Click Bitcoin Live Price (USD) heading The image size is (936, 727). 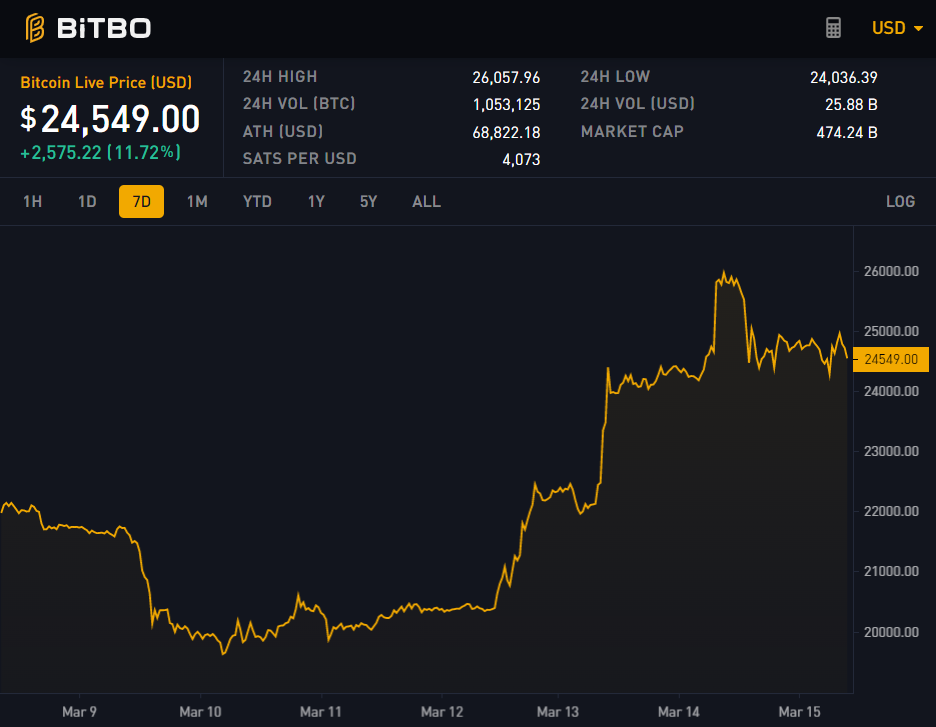[106, 82]
